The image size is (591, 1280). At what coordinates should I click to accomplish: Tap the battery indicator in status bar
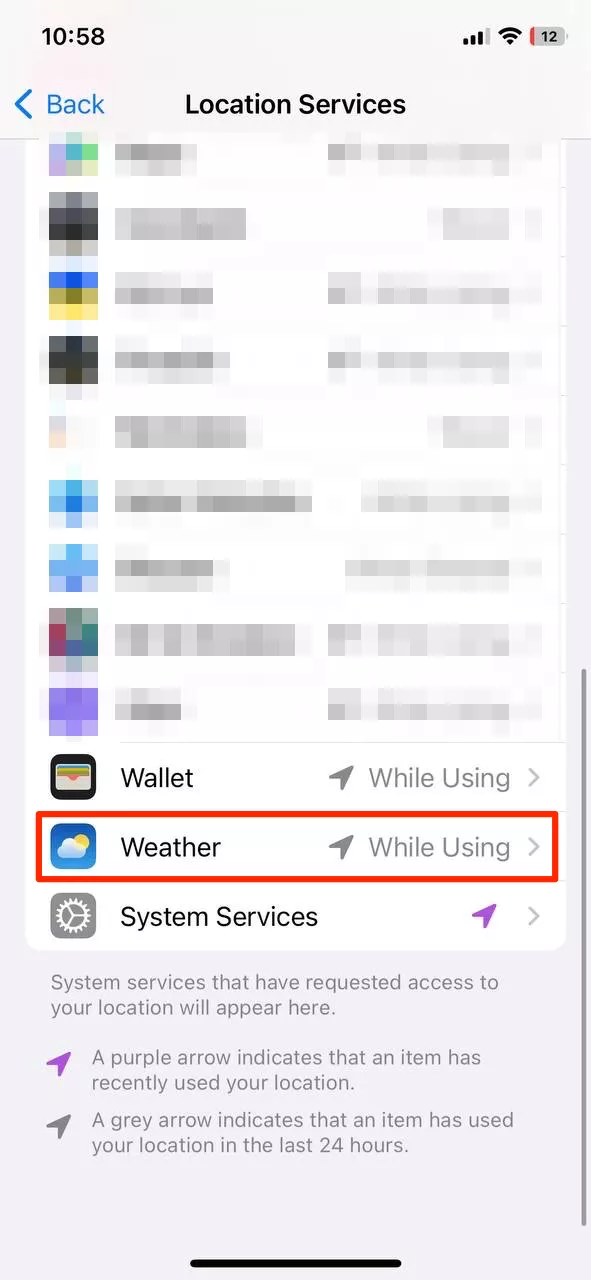click(x=548, y=37)
